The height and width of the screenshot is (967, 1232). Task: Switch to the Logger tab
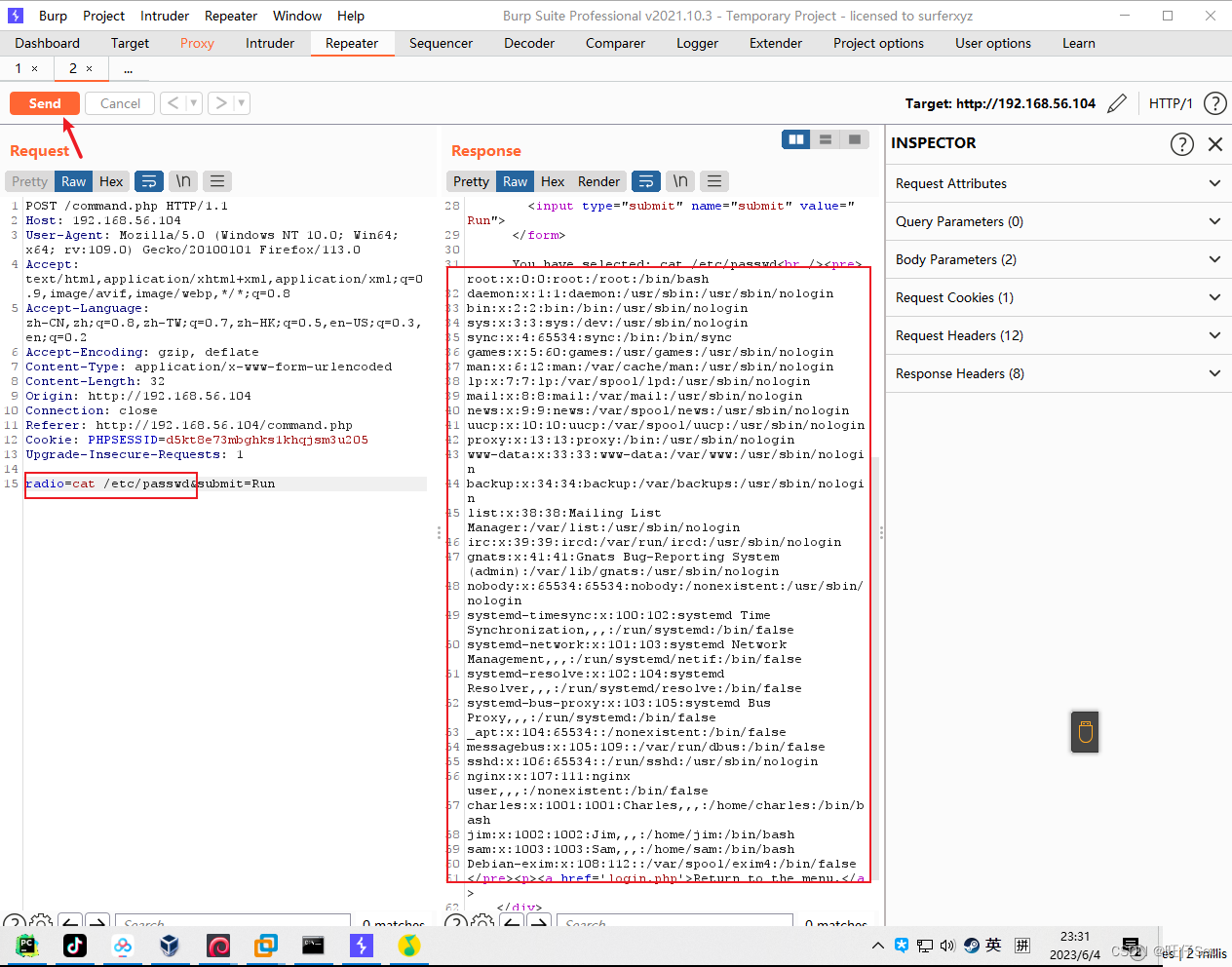697,43
